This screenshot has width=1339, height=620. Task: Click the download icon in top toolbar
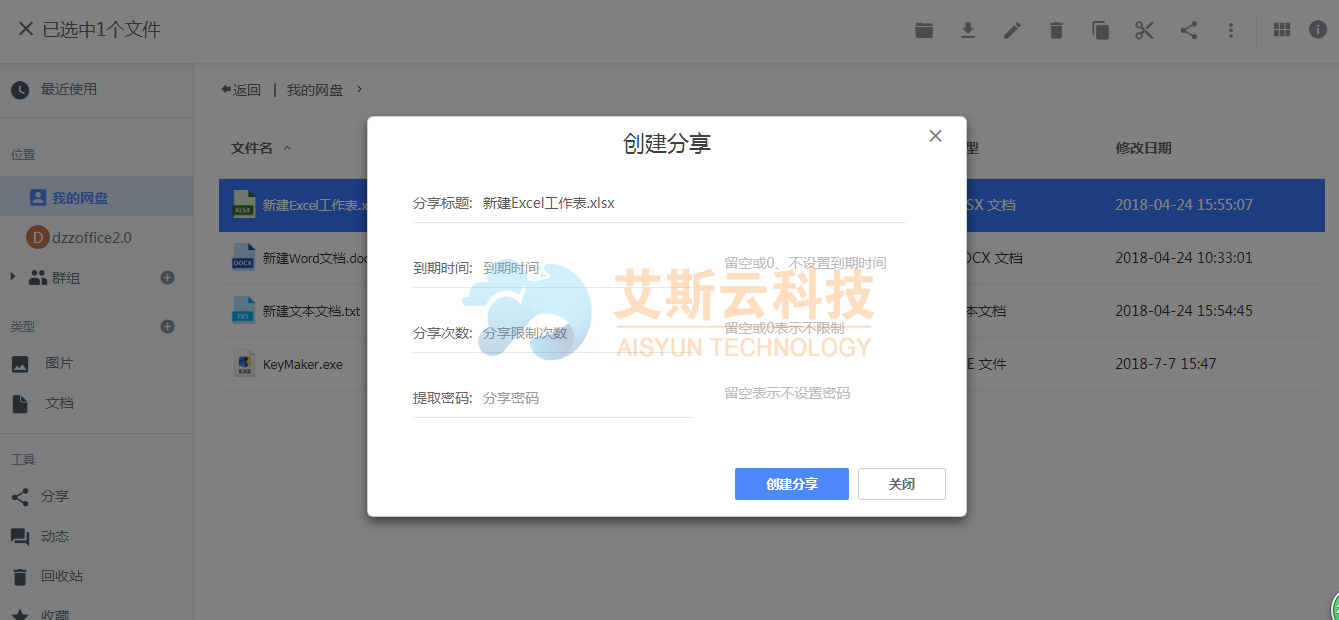pyautogui.click(x=968, y=30)
